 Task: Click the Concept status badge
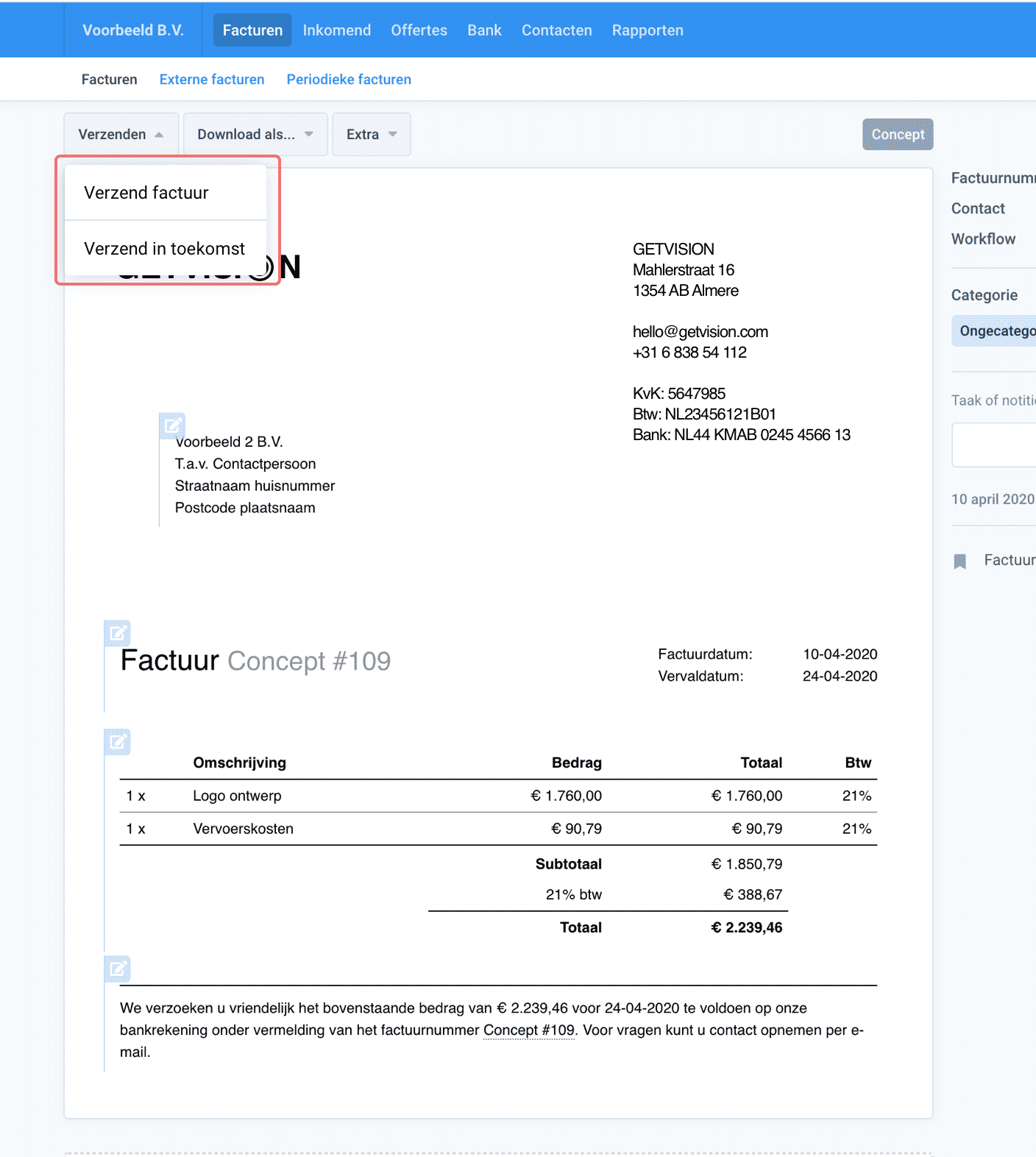click(898, 135)
